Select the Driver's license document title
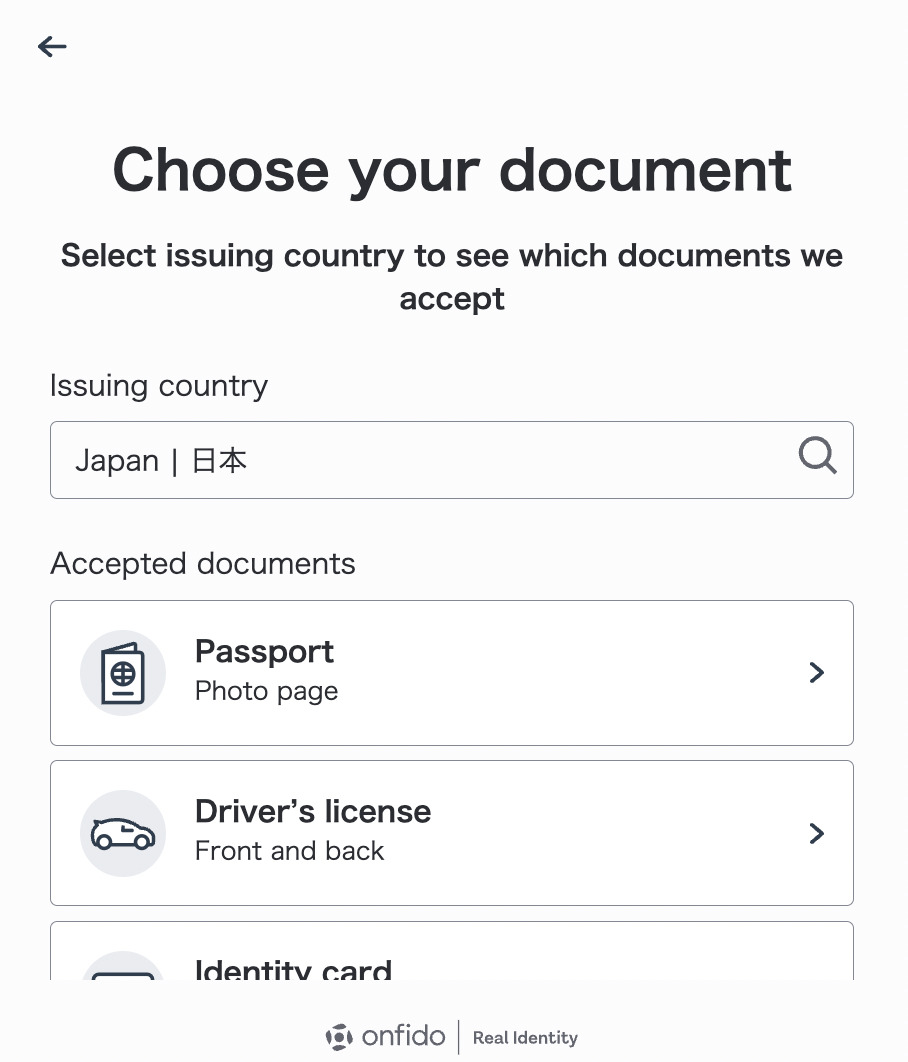The height and width of the screenshot is (1062, 908). [x=313, y=812]
